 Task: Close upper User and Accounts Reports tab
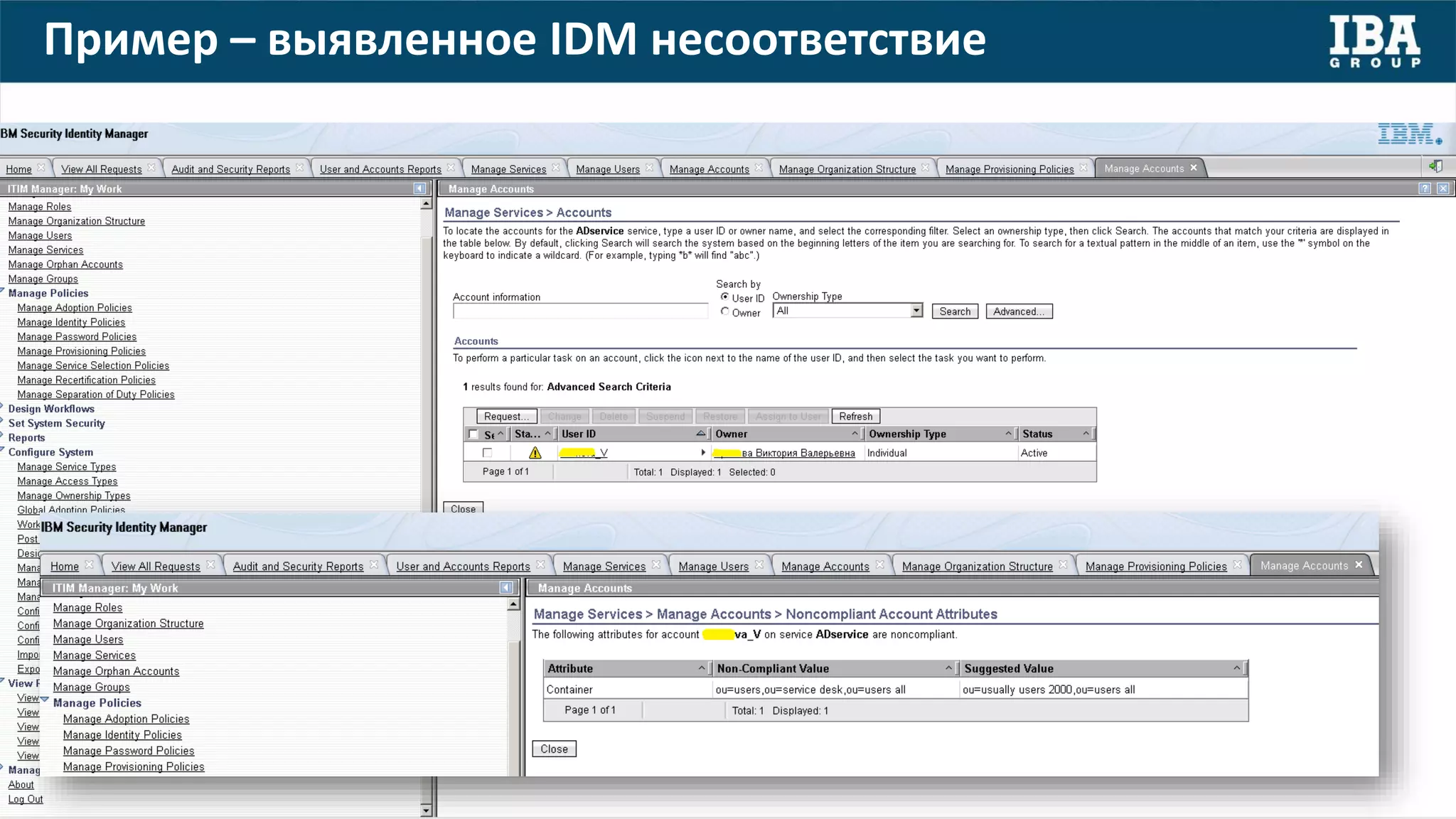(451, 168)
